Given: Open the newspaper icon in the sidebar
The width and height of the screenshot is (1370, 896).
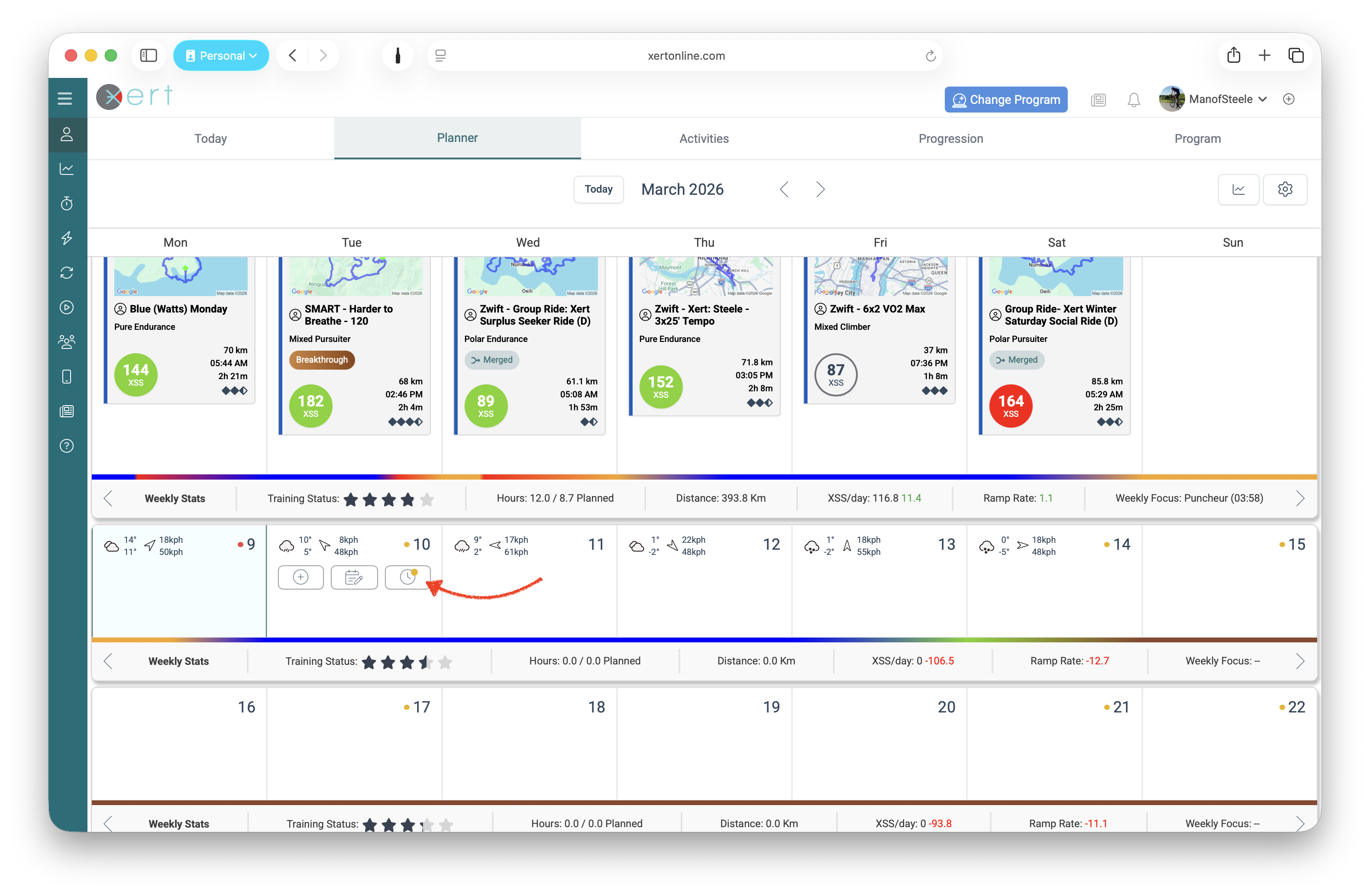Looking at the screenshot, I should click(x=67, y=411).
